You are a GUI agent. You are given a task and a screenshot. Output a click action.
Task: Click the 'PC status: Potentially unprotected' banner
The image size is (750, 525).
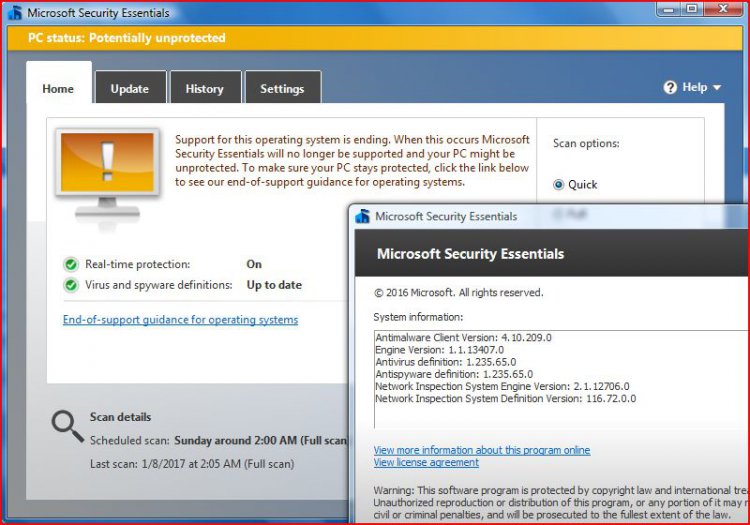(375, 38)
